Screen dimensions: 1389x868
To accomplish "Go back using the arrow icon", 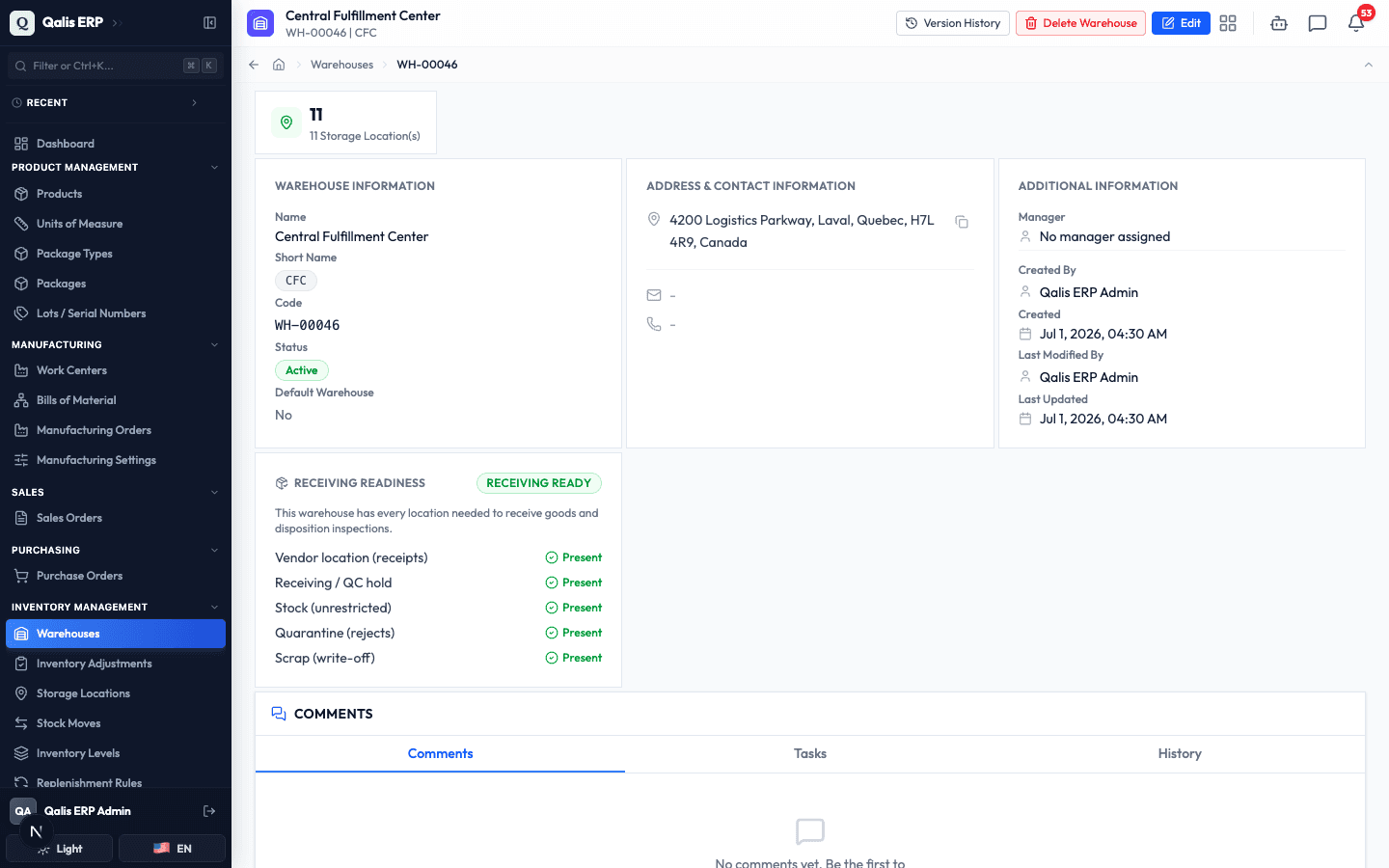I will coord(254,65).
